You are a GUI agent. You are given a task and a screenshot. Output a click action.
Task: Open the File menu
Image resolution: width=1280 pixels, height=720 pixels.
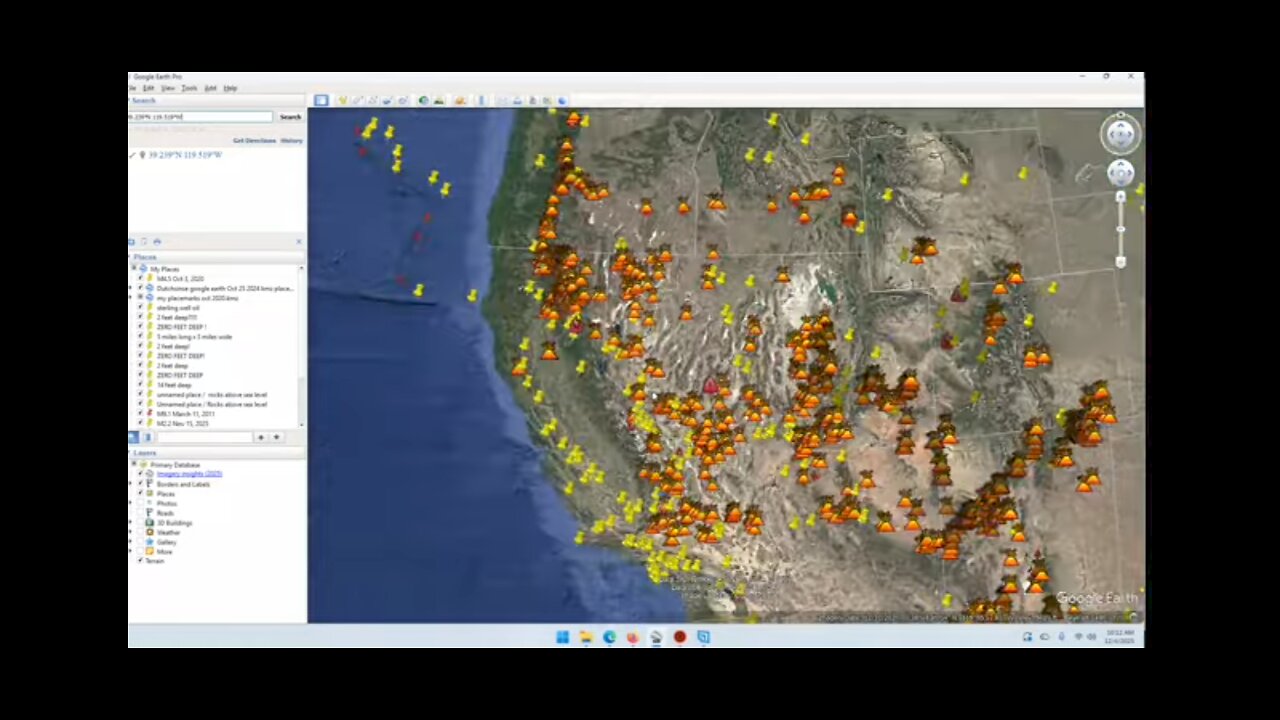[x=131, y=88]
